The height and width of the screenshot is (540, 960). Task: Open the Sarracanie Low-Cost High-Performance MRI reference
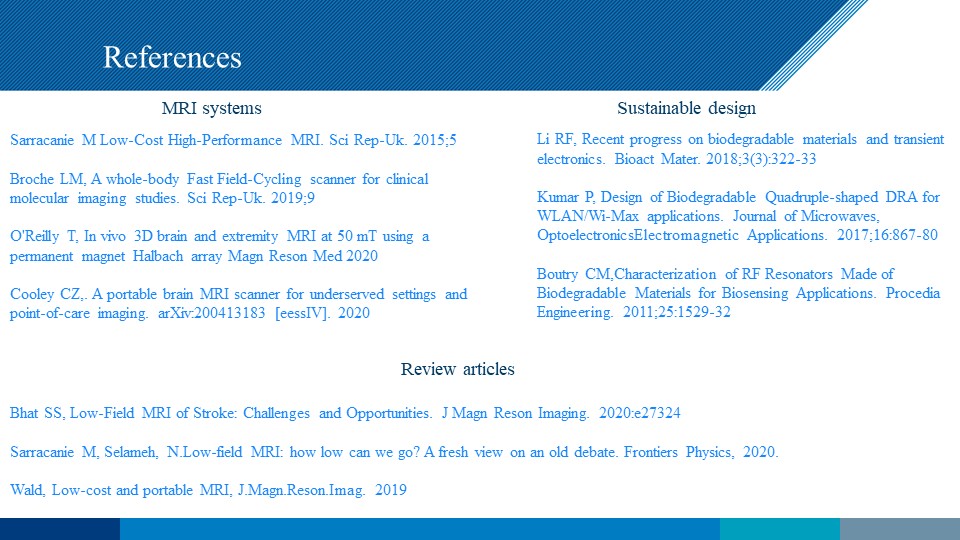pos(232,140)
